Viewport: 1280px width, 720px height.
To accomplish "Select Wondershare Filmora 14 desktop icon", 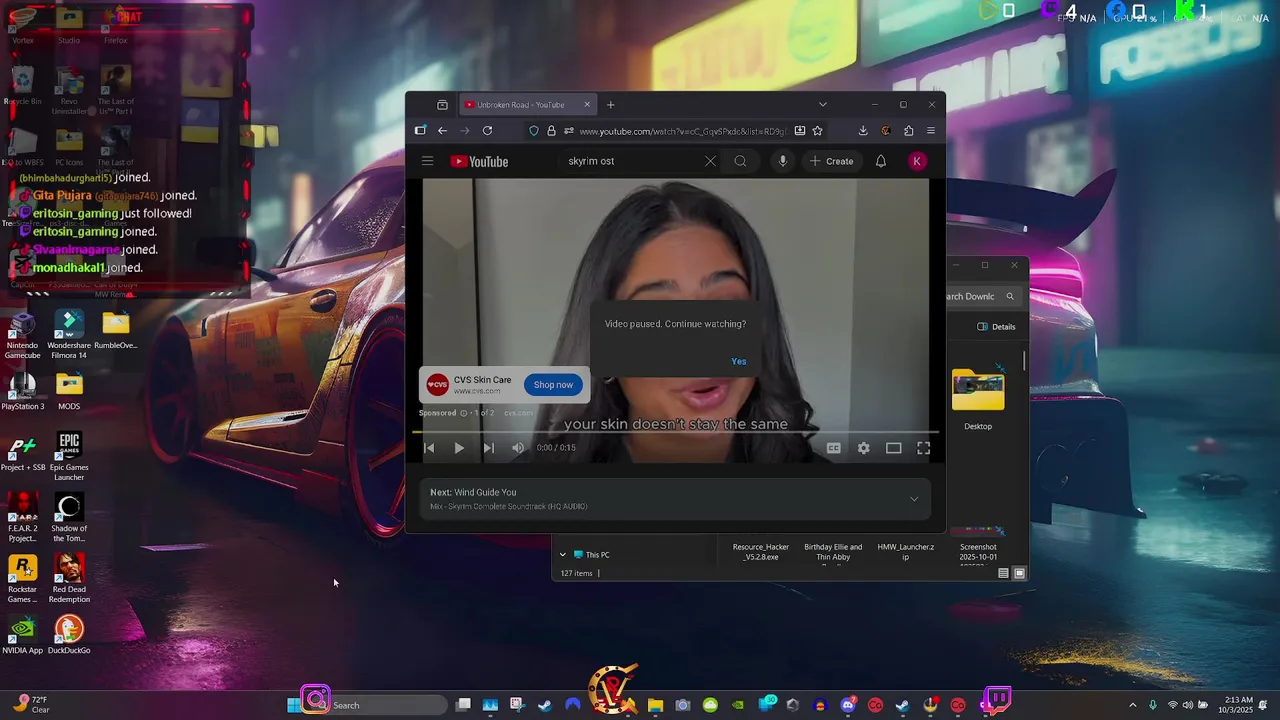I will click(x=69, y=335).
